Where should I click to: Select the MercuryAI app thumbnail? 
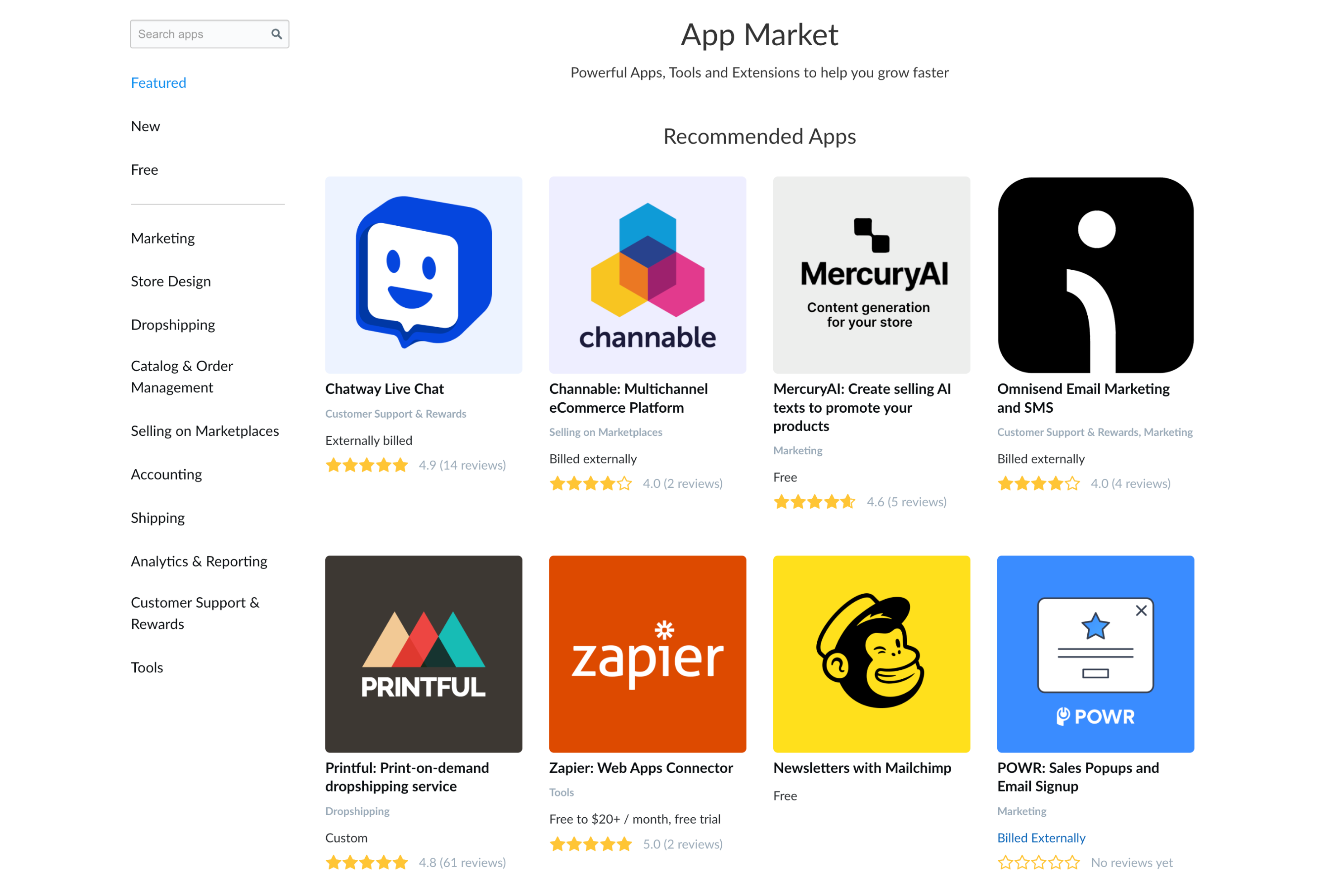871,275
